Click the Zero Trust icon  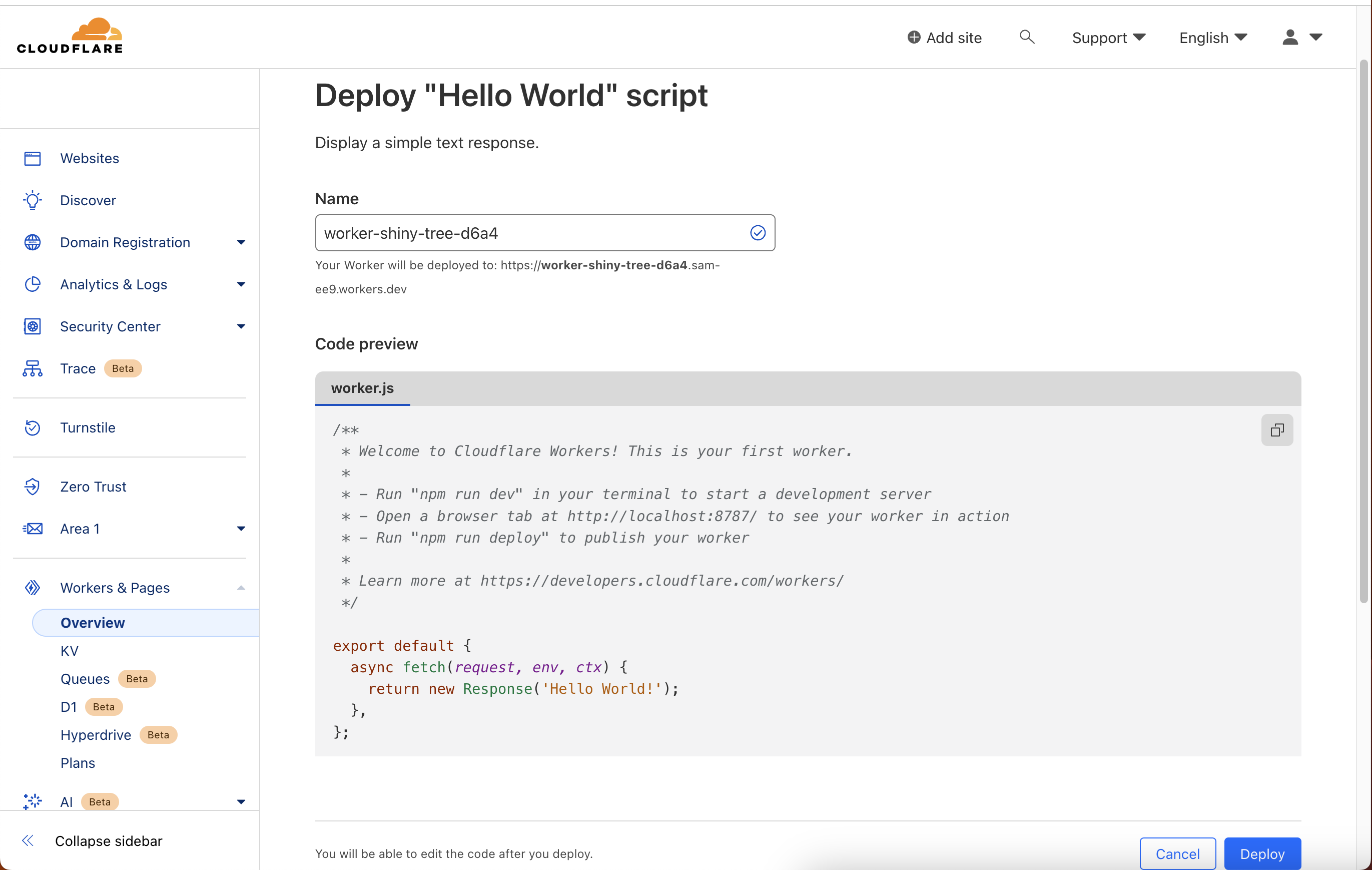click(33, 487)
